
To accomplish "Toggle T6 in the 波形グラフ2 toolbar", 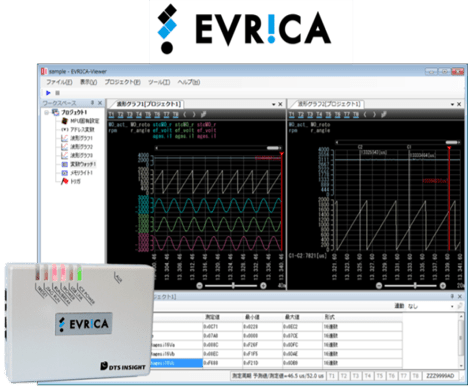I will [338, 115].
